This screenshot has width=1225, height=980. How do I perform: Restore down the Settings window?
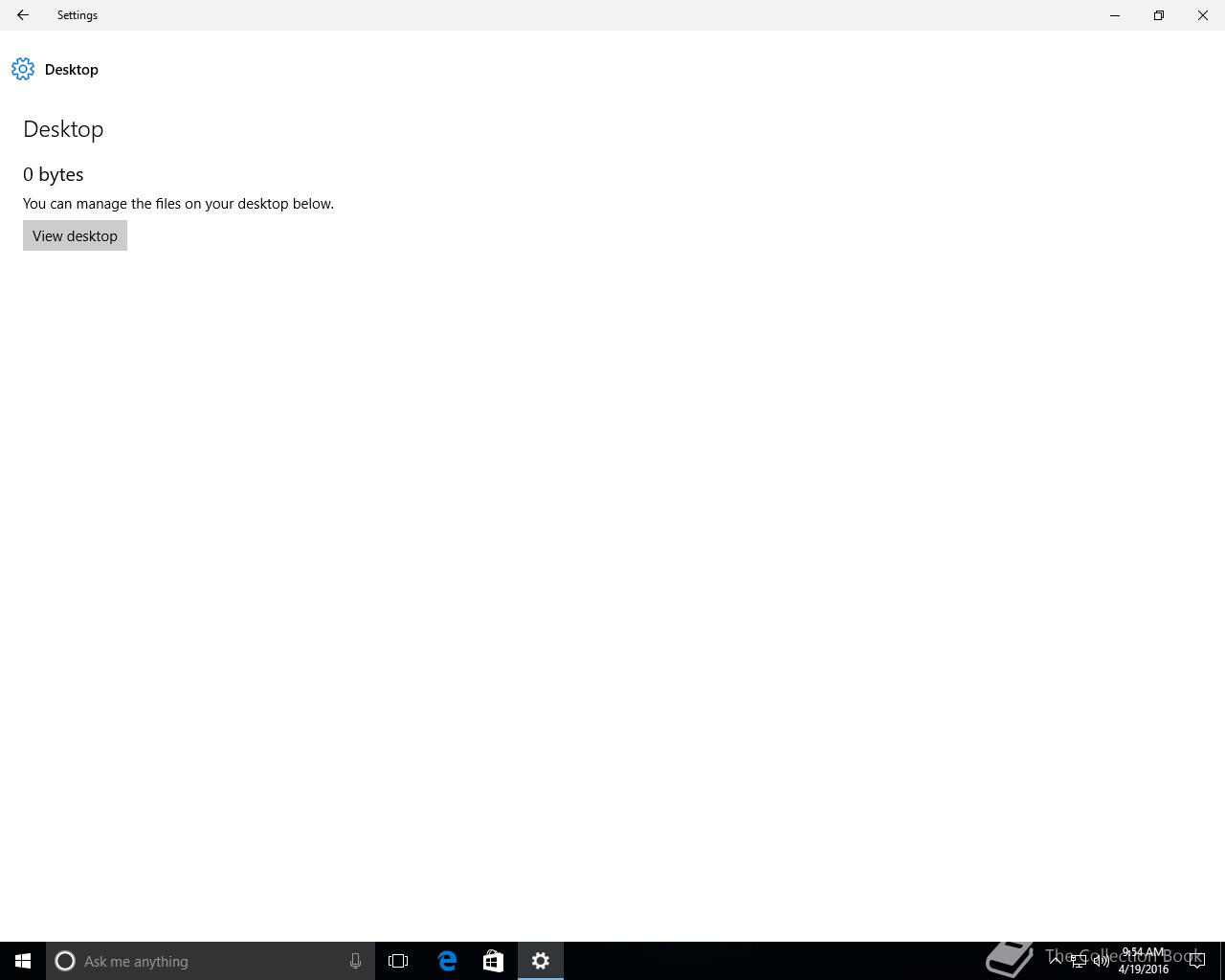(1159, 15)
